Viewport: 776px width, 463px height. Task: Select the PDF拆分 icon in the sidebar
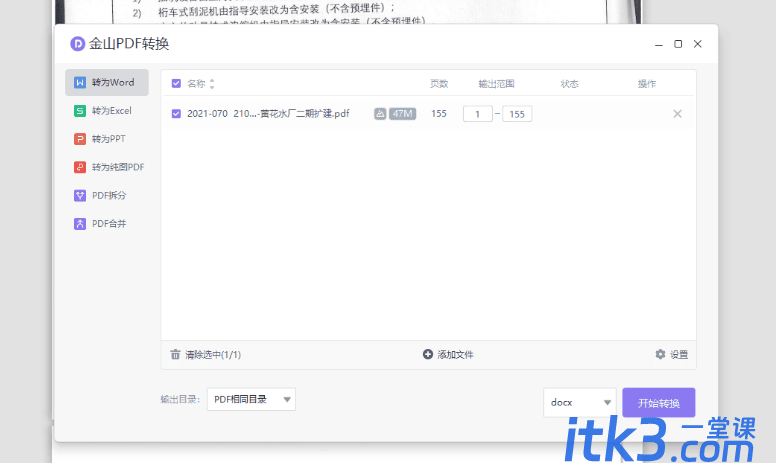tap(80, 195)
